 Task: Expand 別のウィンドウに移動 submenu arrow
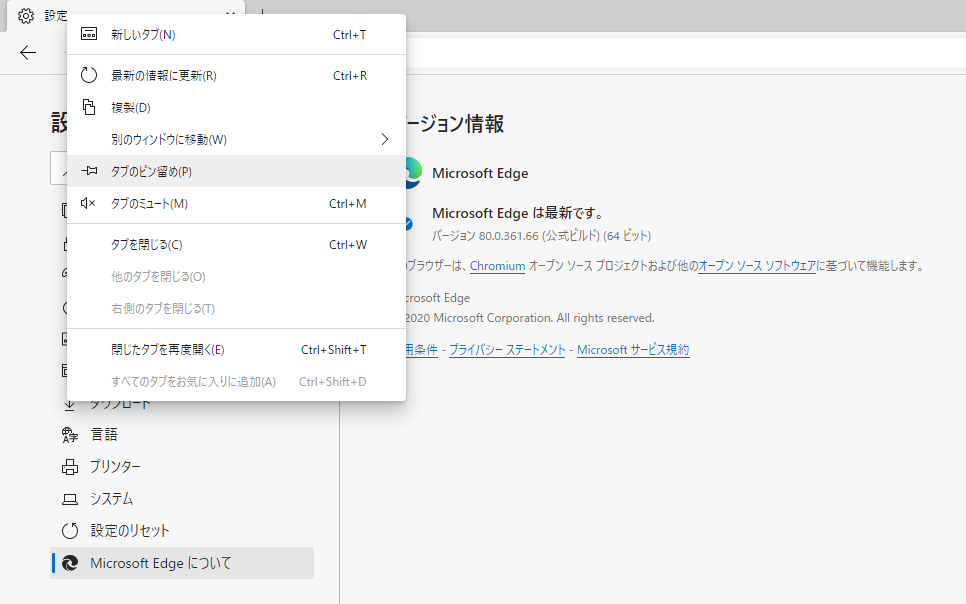tap(384, 139)
